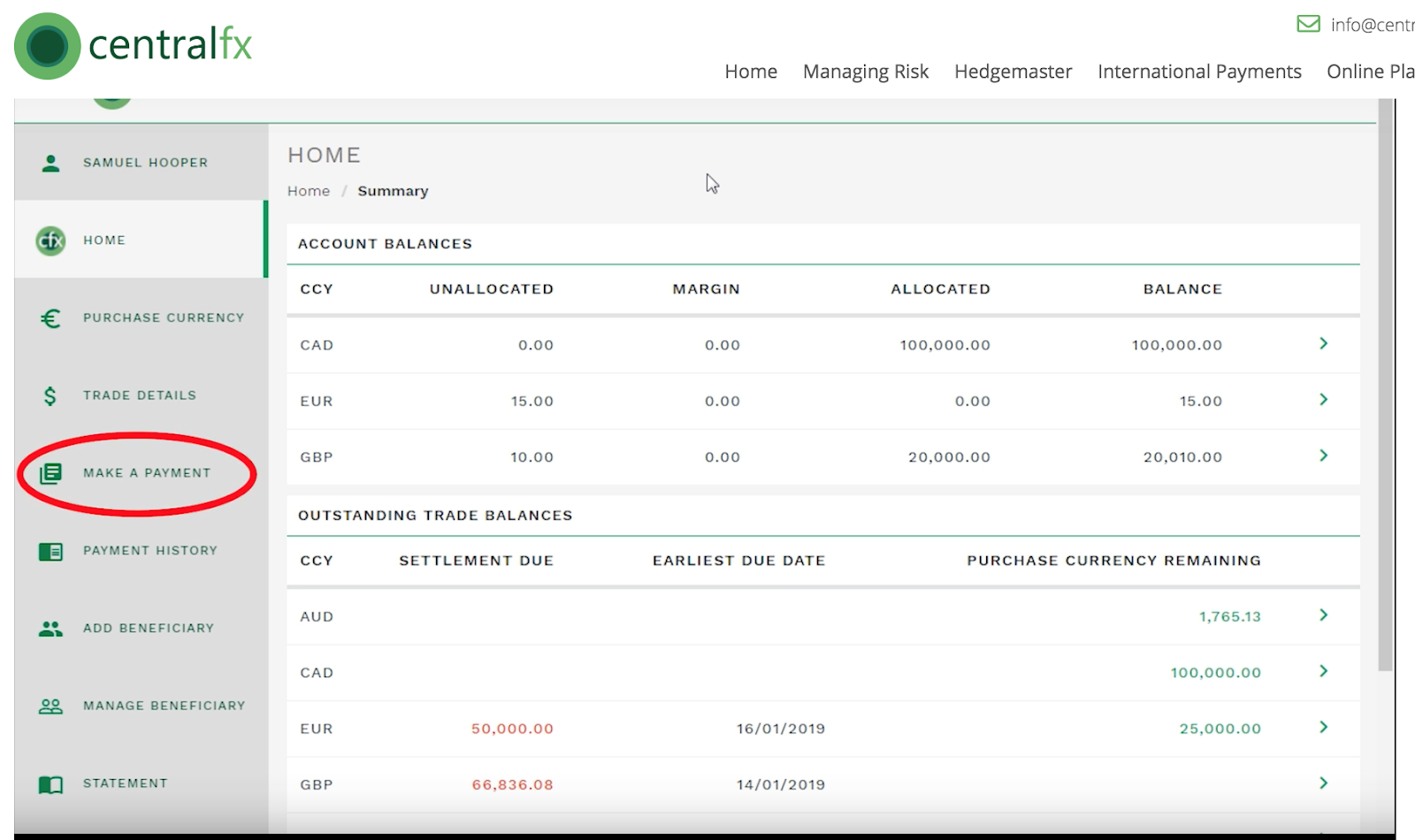The width and height of the screenshot is (1415, 840).
Task: Open Make a Payment icon in sidebar
Action: click(50, 474)
